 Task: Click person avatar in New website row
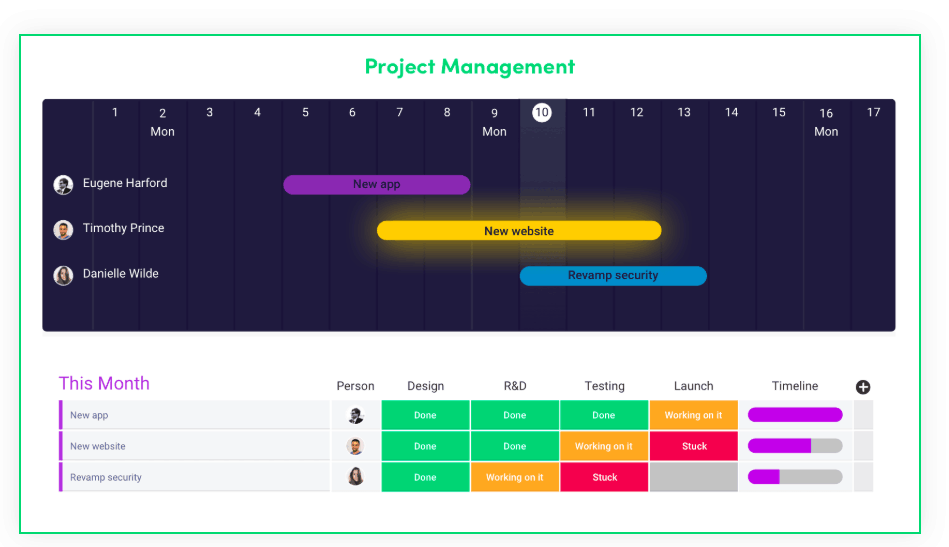point(355,447)
